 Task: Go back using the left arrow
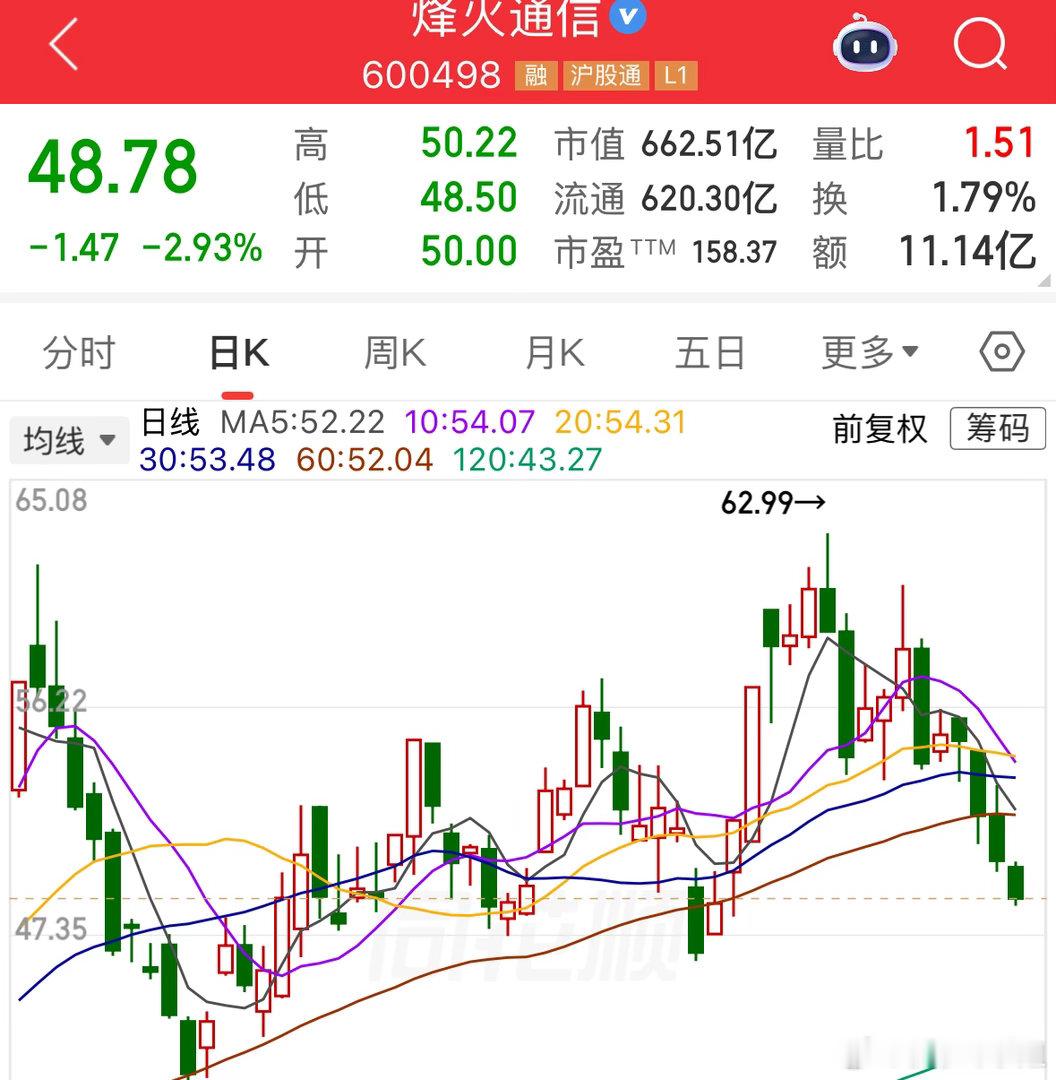(x=63, y=45)
